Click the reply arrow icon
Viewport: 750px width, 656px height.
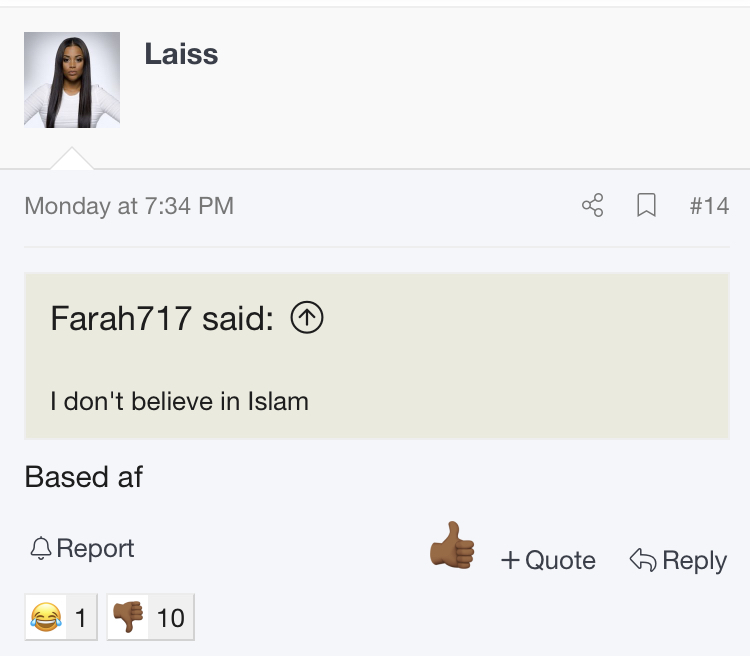coord(642,560)
